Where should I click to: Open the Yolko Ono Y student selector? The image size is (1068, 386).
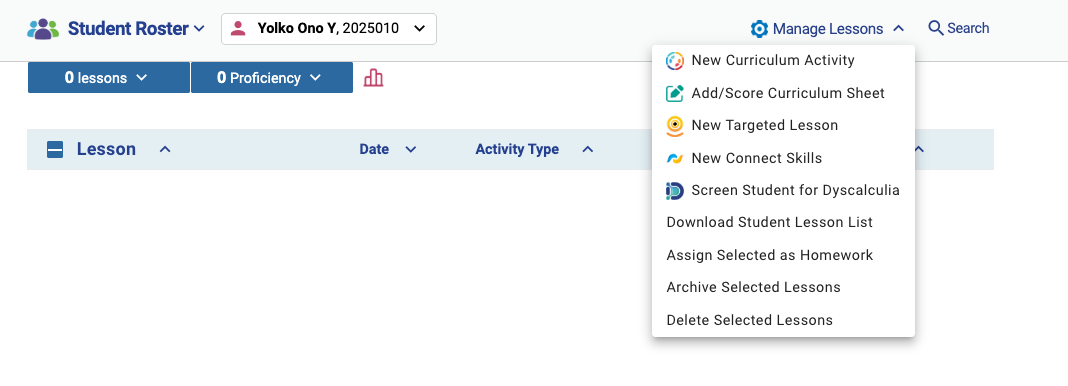(x=329, y=29)
